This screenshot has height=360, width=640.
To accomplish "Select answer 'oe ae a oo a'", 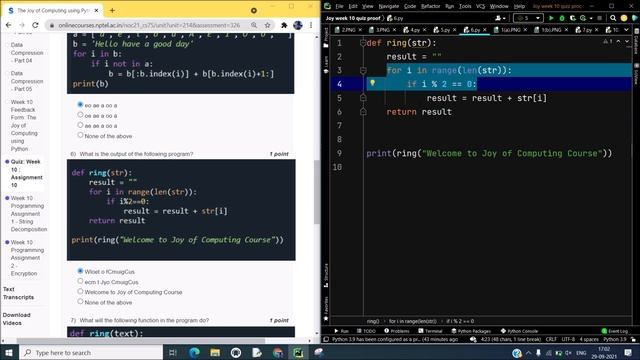I will pos(80,115).
